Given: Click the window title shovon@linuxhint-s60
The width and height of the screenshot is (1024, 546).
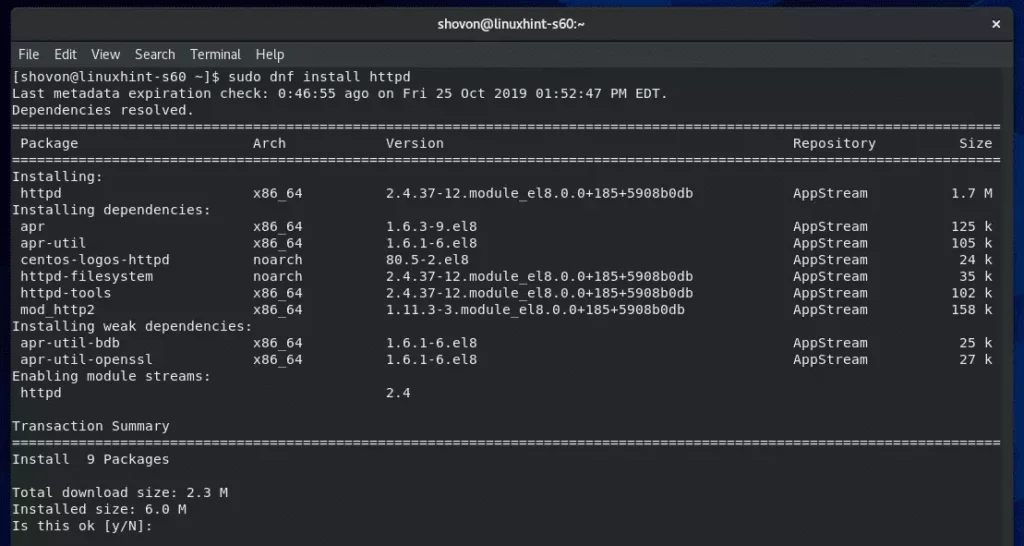Looking at the screenshot, I should coord(511,24).
